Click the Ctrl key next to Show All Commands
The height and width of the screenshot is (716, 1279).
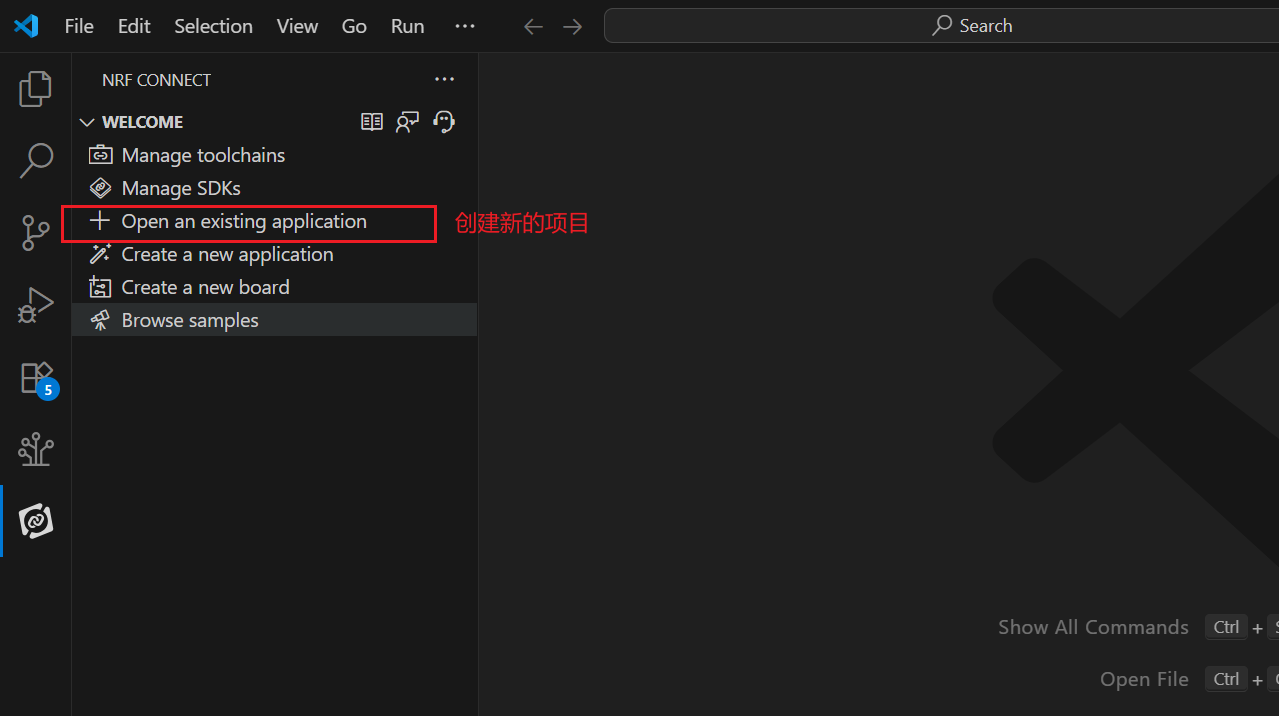(1226, 627)
